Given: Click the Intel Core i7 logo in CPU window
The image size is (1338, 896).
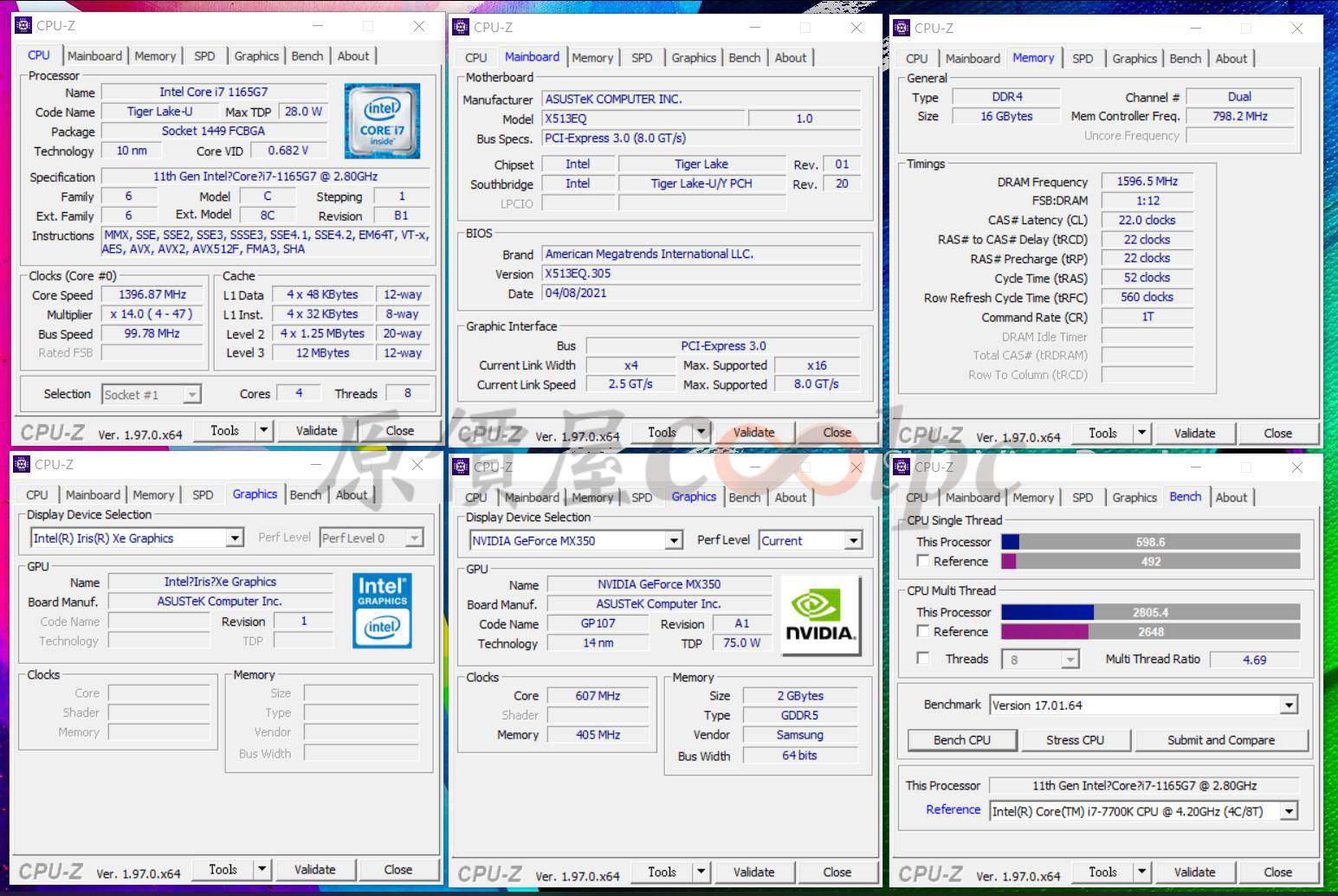Looking at the screenshot, I should (382, 120).
